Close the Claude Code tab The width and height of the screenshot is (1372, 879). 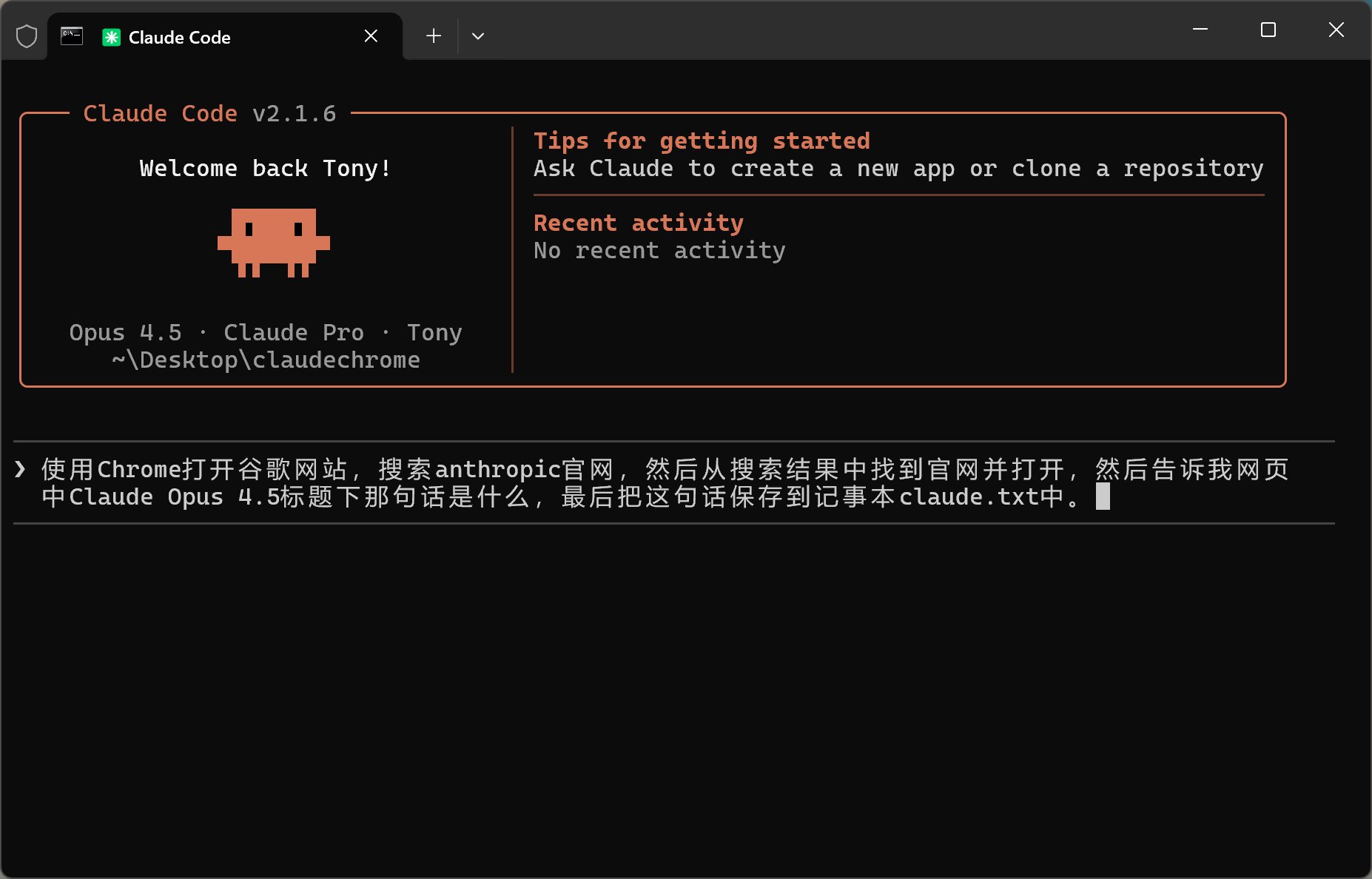371,36
